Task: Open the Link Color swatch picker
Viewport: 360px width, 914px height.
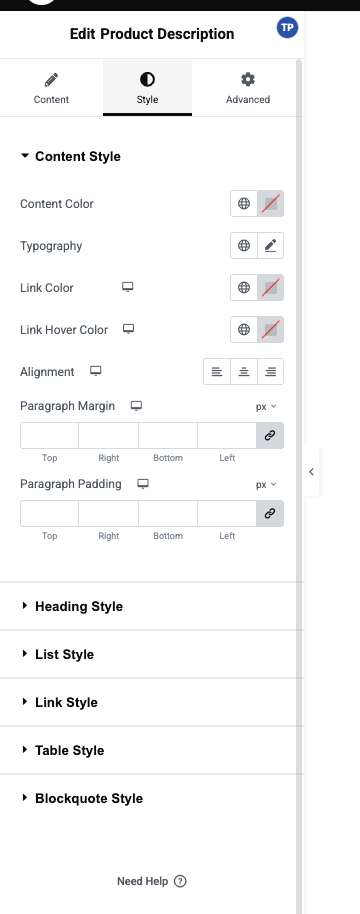Action: tap(270, 288)
